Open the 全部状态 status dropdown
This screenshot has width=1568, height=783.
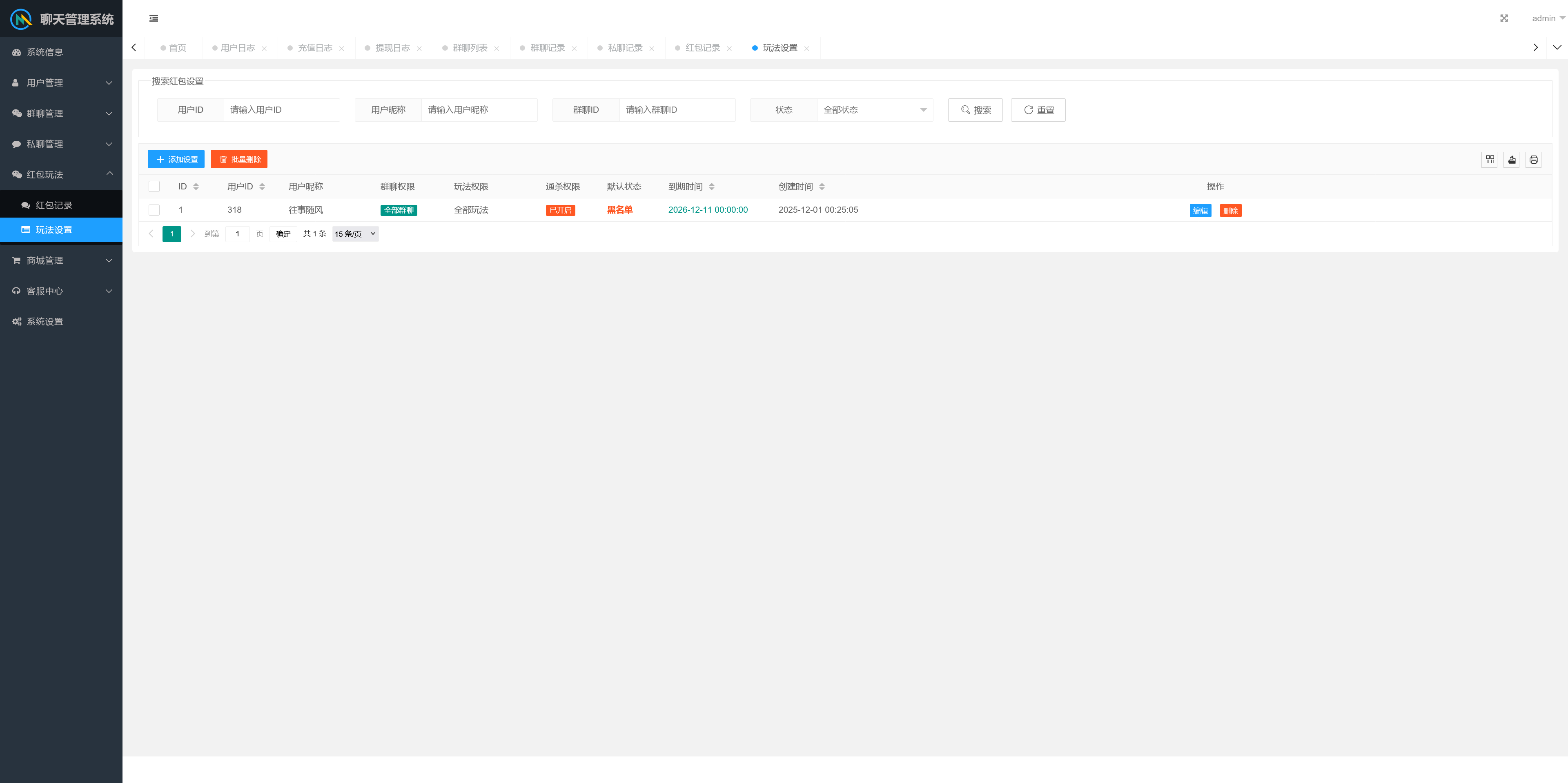(x=874, y=110)
